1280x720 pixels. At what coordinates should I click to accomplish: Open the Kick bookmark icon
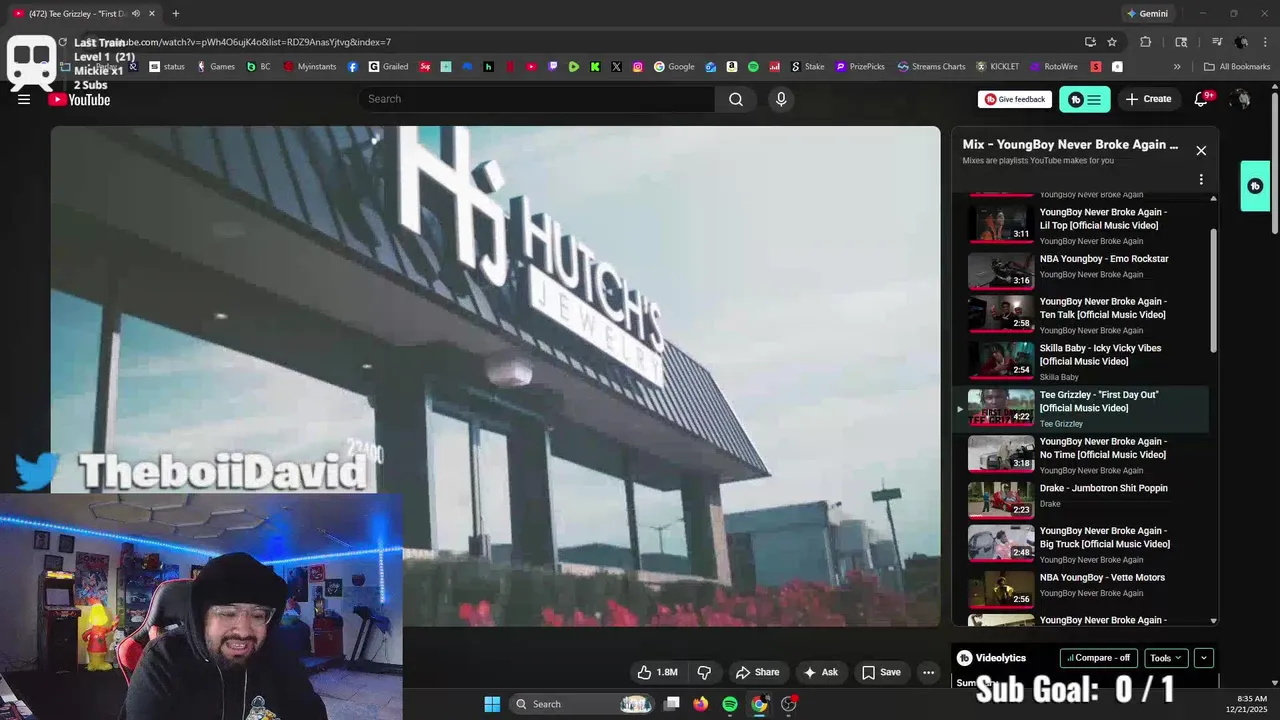595,67
